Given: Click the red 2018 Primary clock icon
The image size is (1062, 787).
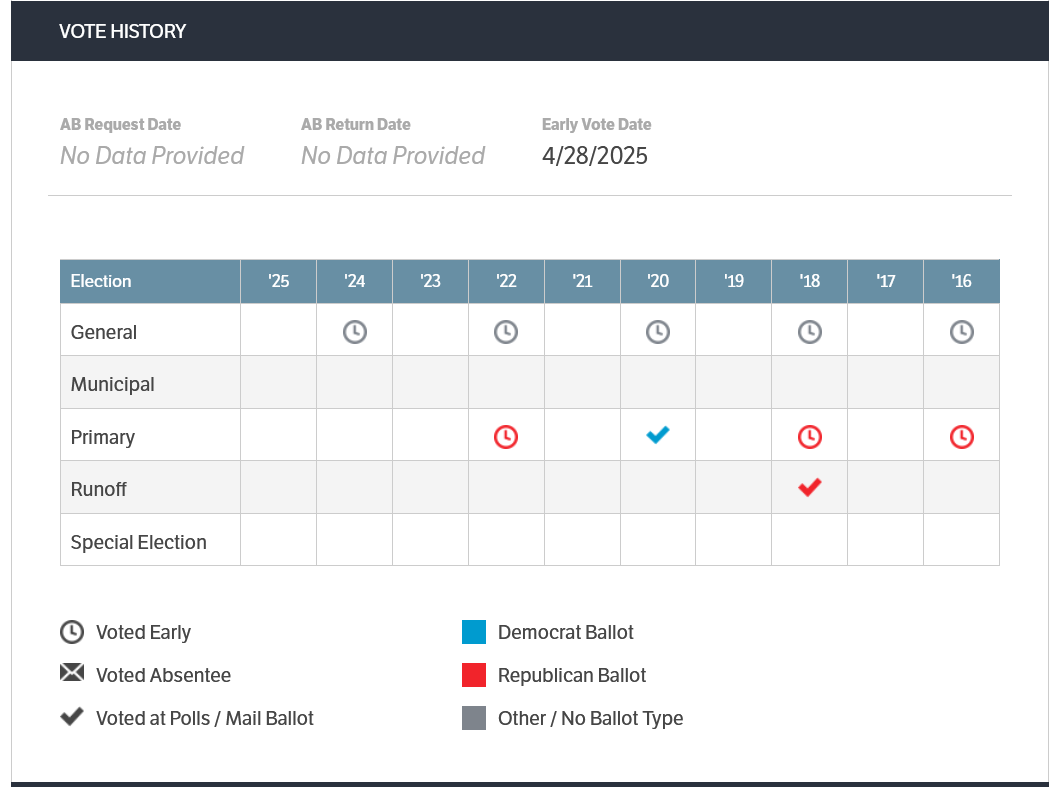Looking at the screenshot, I should click(x=809, y=437).
